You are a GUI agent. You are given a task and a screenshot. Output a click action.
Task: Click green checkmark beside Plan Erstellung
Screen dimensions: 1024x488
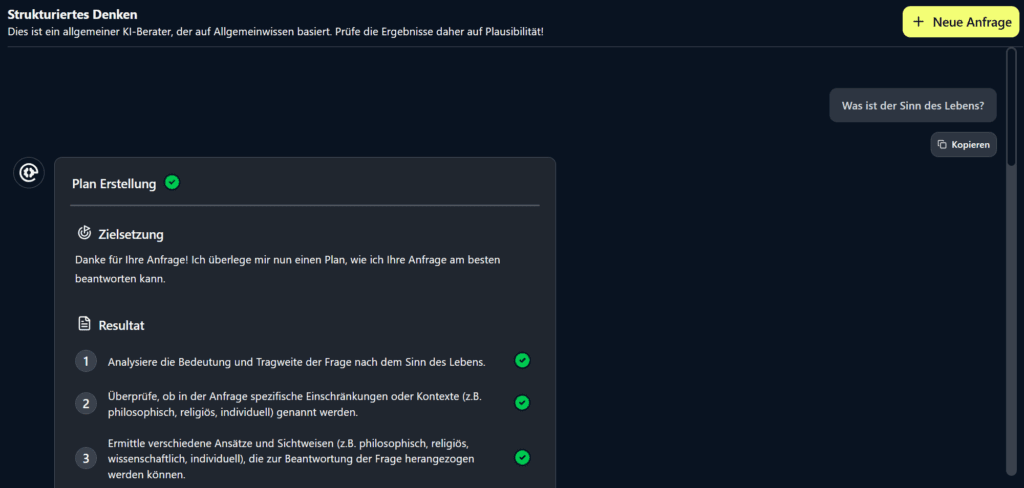click(172, 182)
